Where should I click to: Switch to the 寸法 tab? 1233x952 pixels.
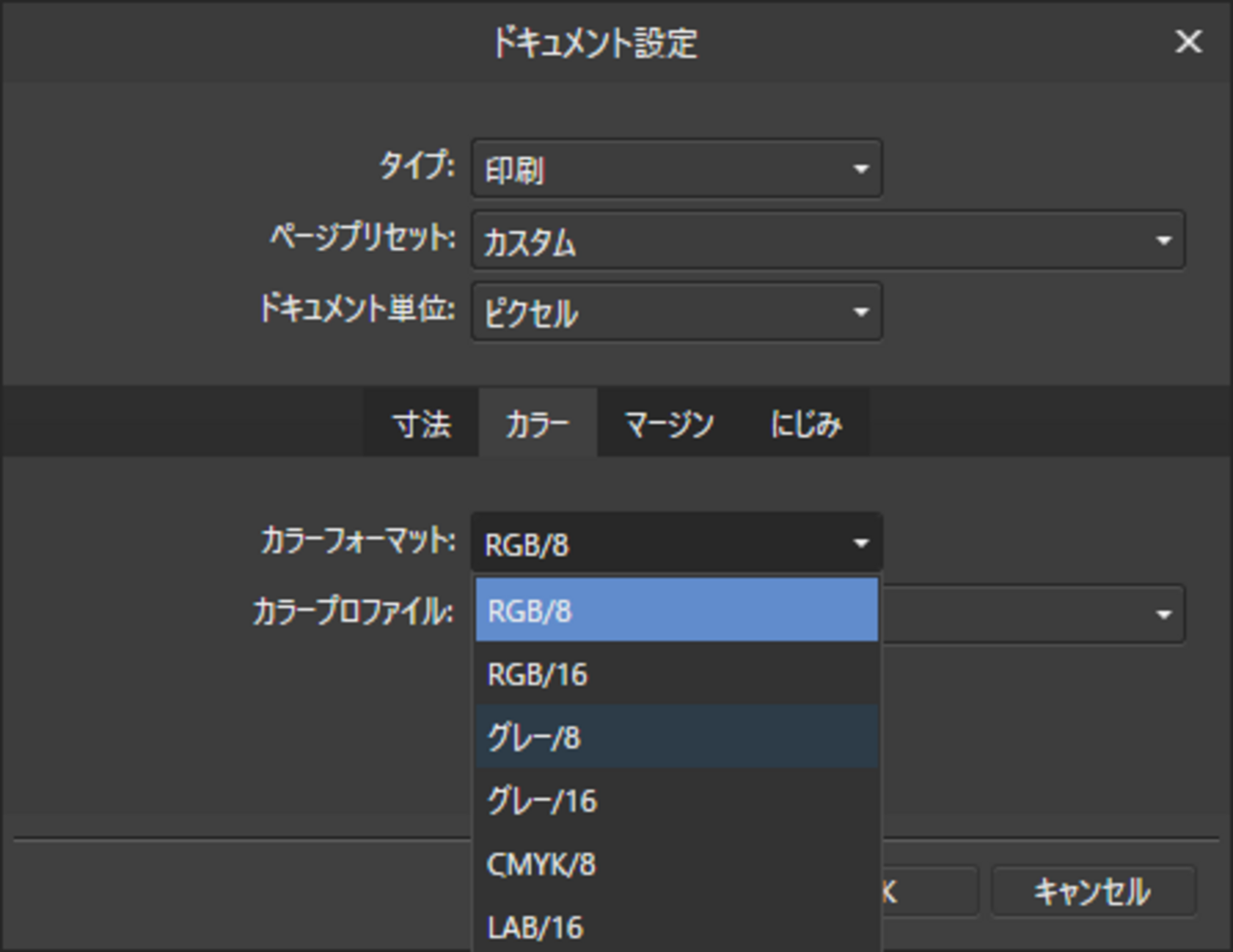(x=422, y=424)
